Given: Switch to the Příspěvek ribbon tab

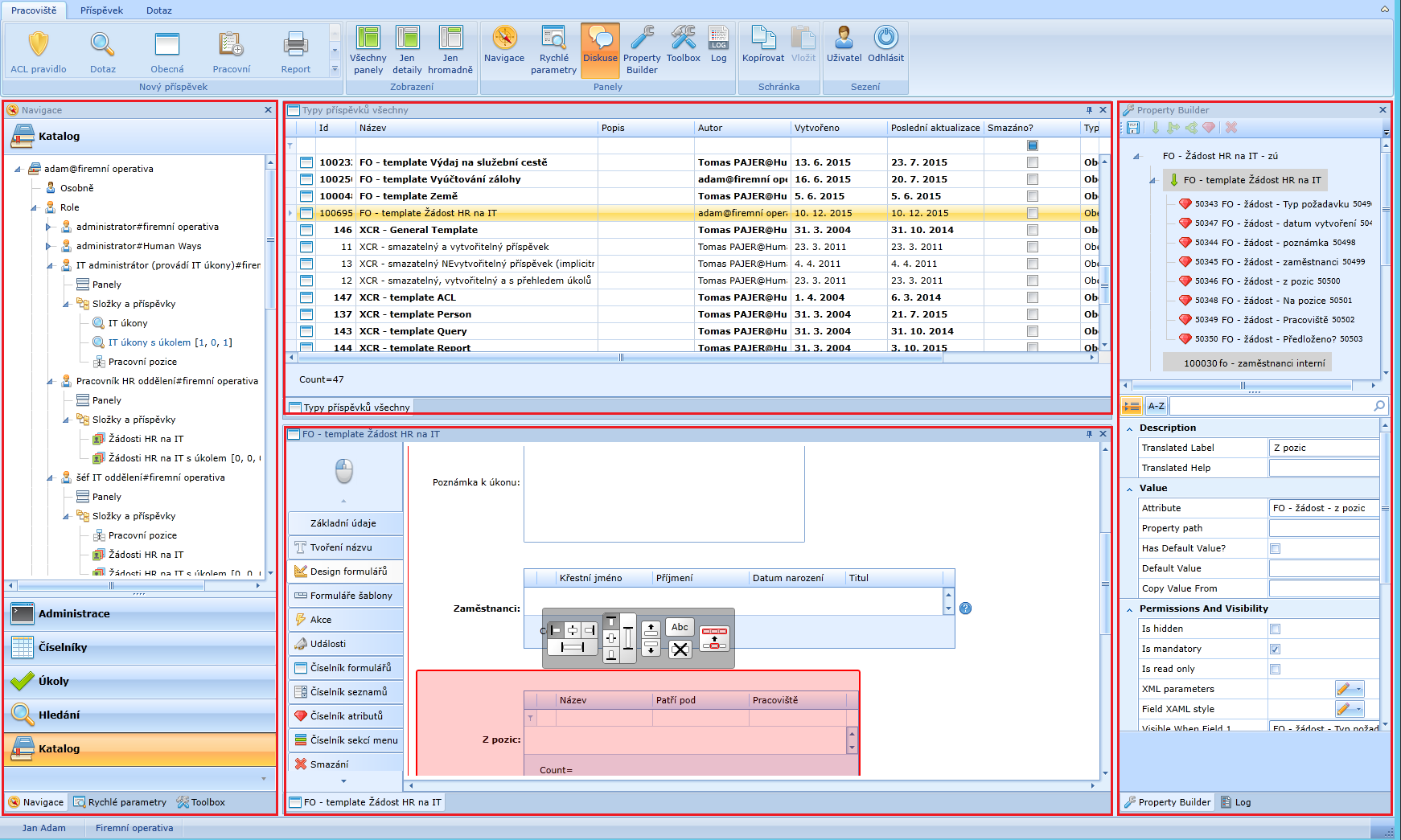Looking at the screenshot, I should click(102, 10).
